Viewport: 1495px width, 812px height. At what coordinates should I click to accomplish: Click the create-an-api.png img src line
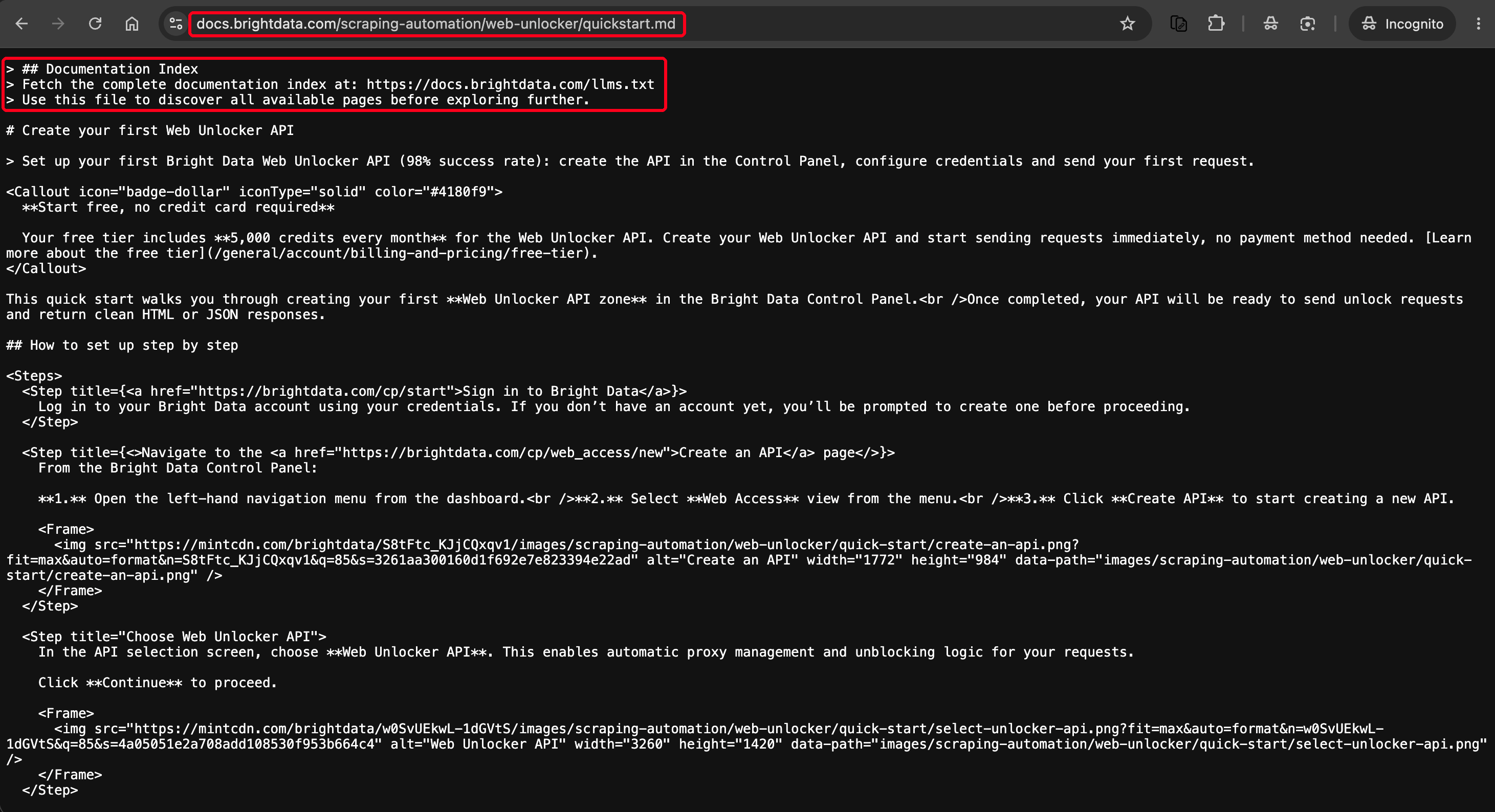pos(566,545)
